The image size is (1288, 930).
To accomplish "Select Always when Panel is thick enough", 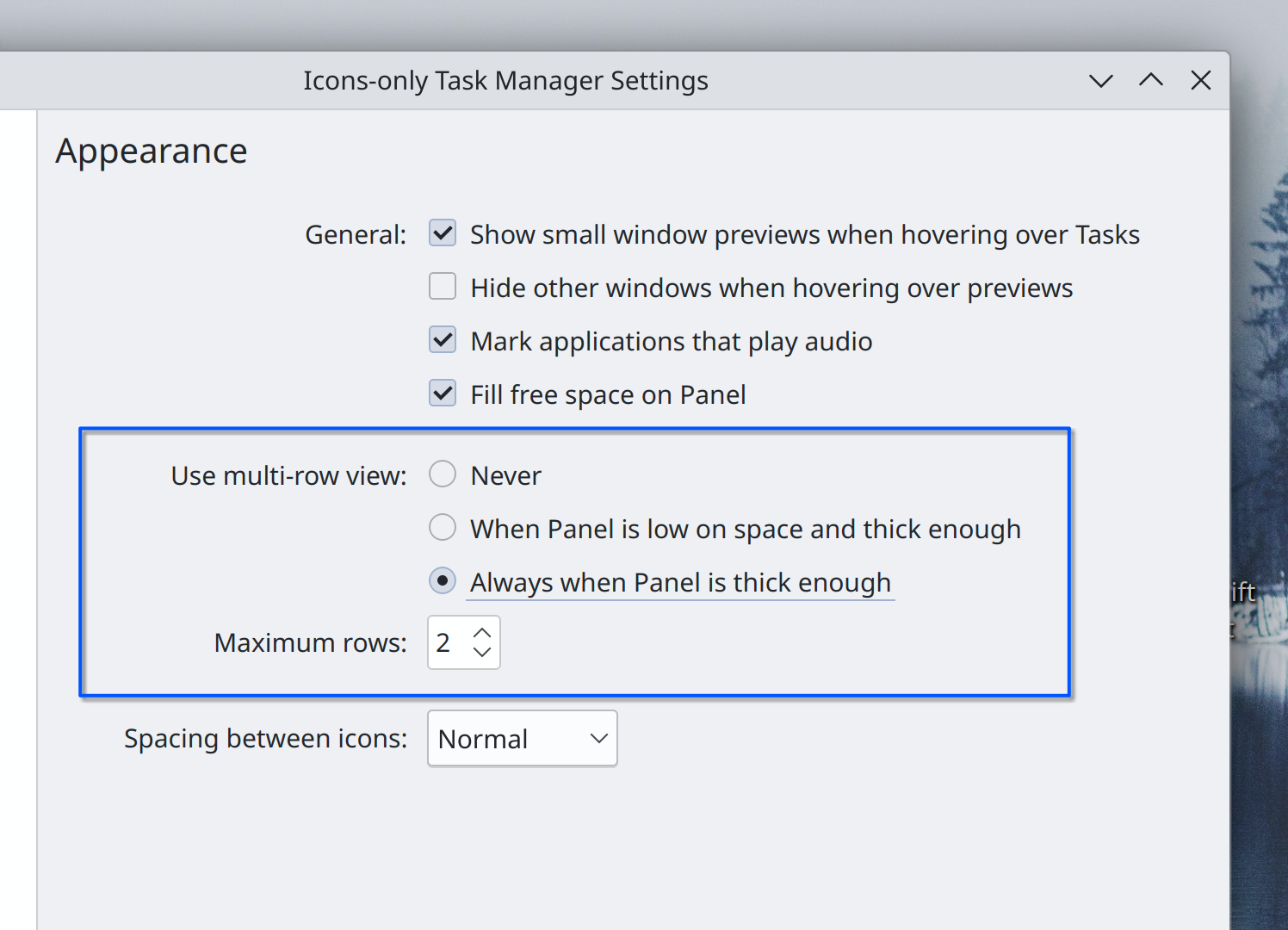I will 443,581.
